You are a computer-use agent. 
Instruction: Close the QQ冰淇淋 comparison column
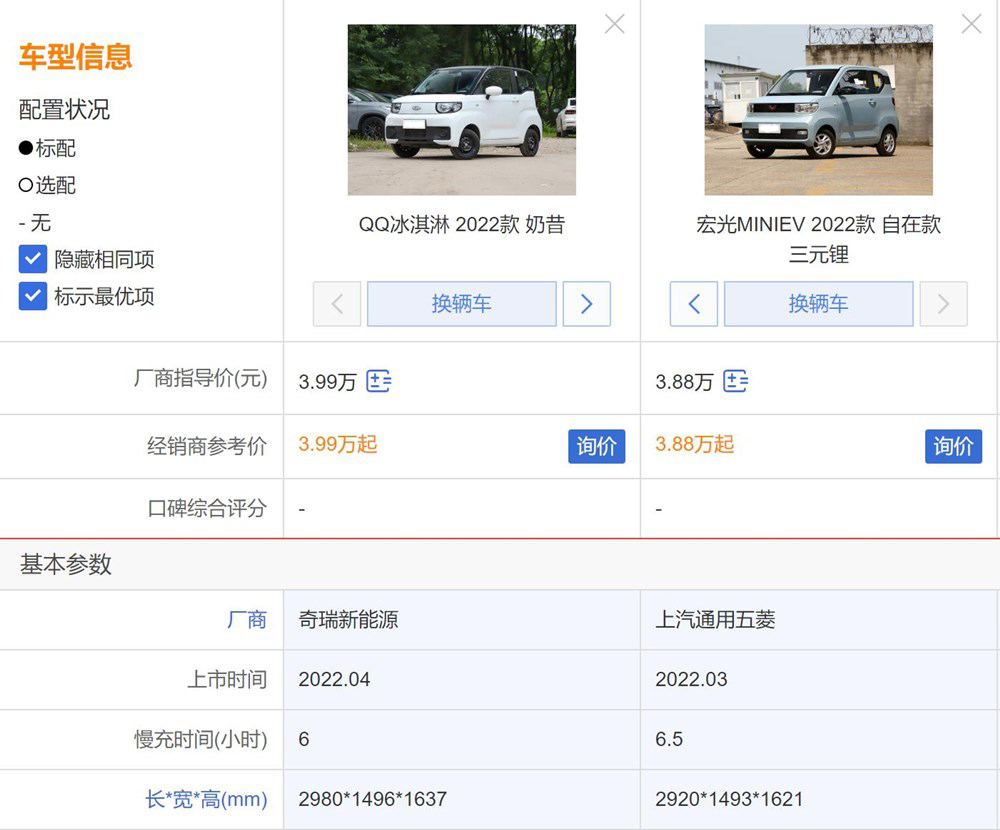[x=614, y=24]
